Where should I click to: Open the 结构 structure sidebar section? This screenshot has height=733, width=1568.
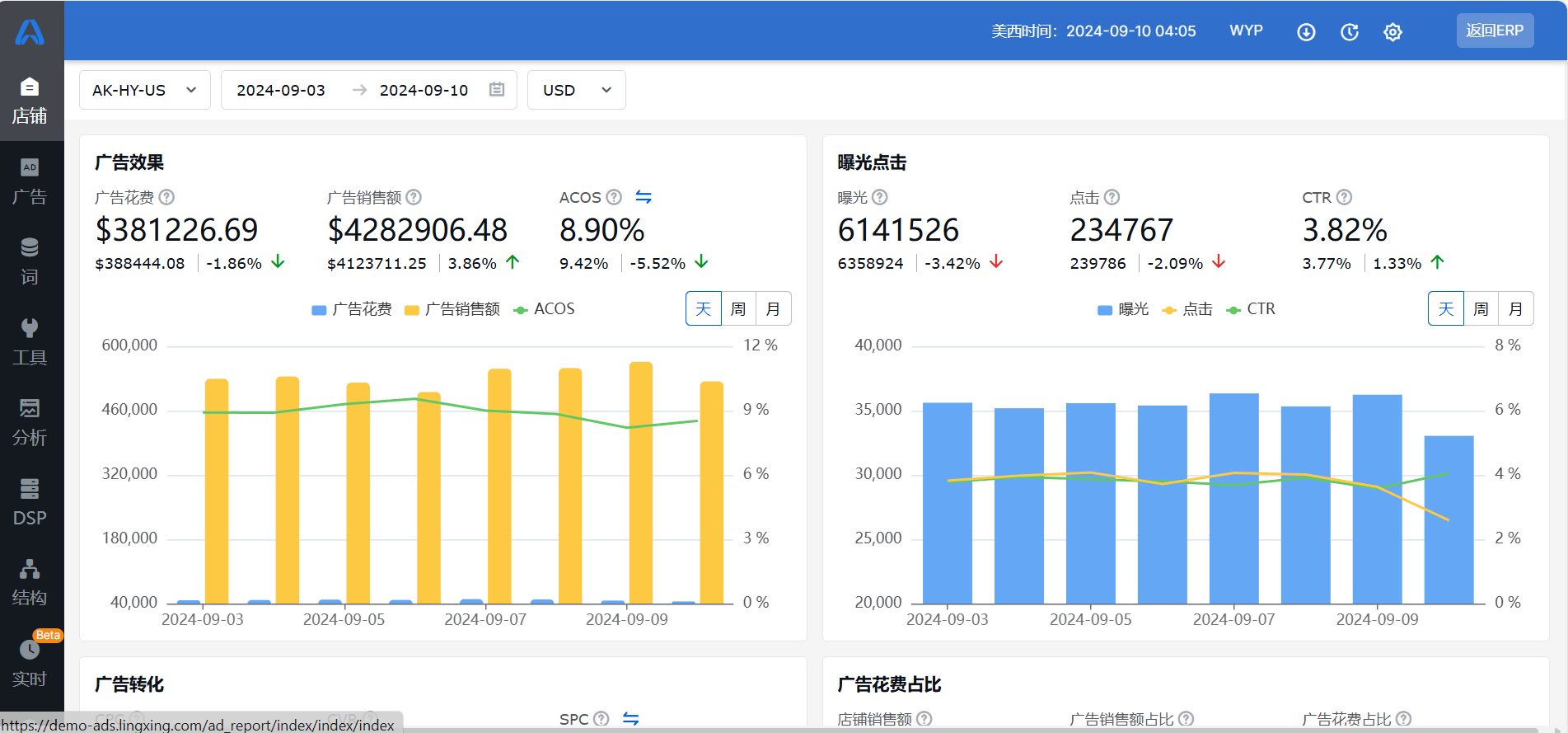[30, 583]
